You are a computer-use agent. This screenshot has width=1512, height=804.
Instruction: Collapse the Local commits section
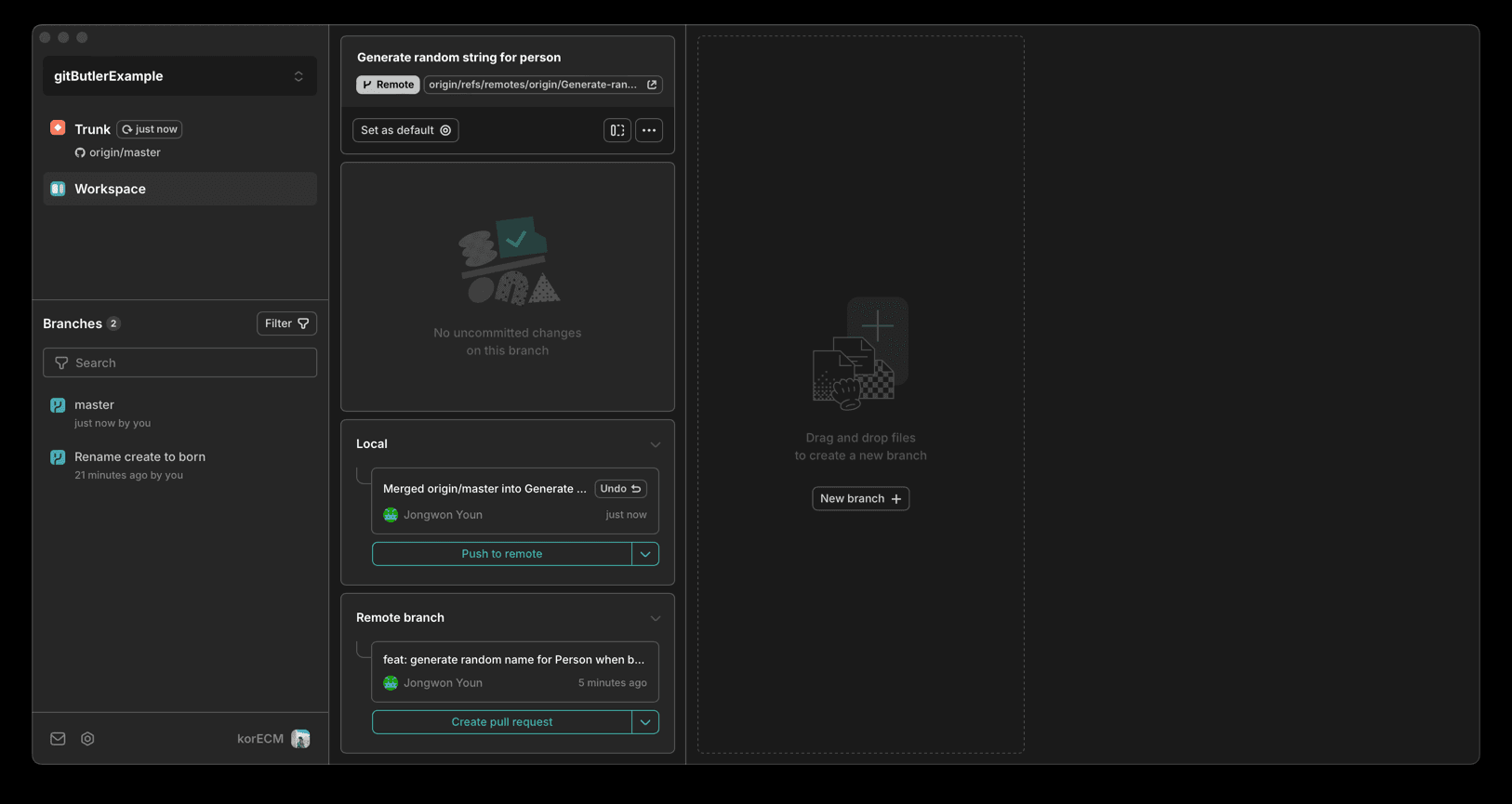656,444
